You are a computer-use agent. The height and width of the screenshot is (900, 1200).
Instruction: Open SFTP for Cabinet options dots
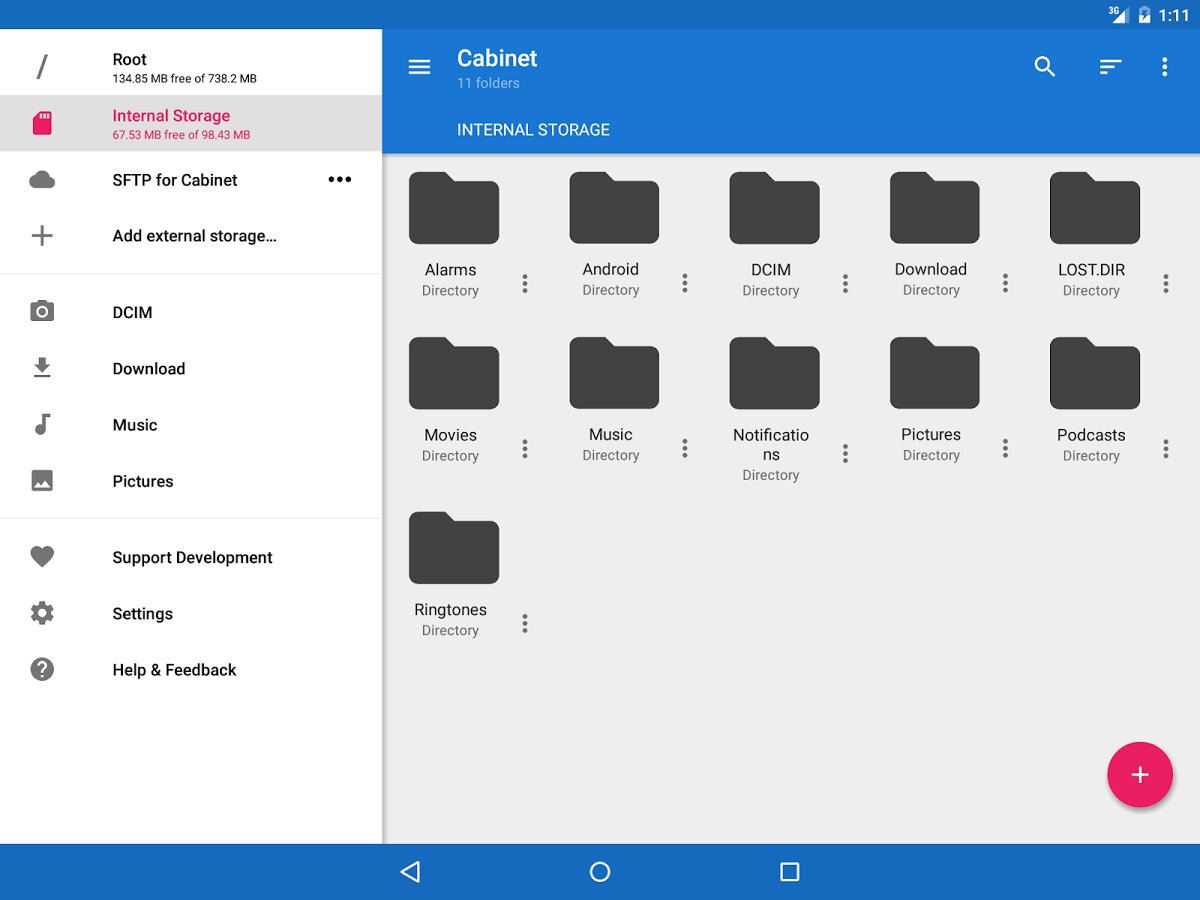point(340,180)
